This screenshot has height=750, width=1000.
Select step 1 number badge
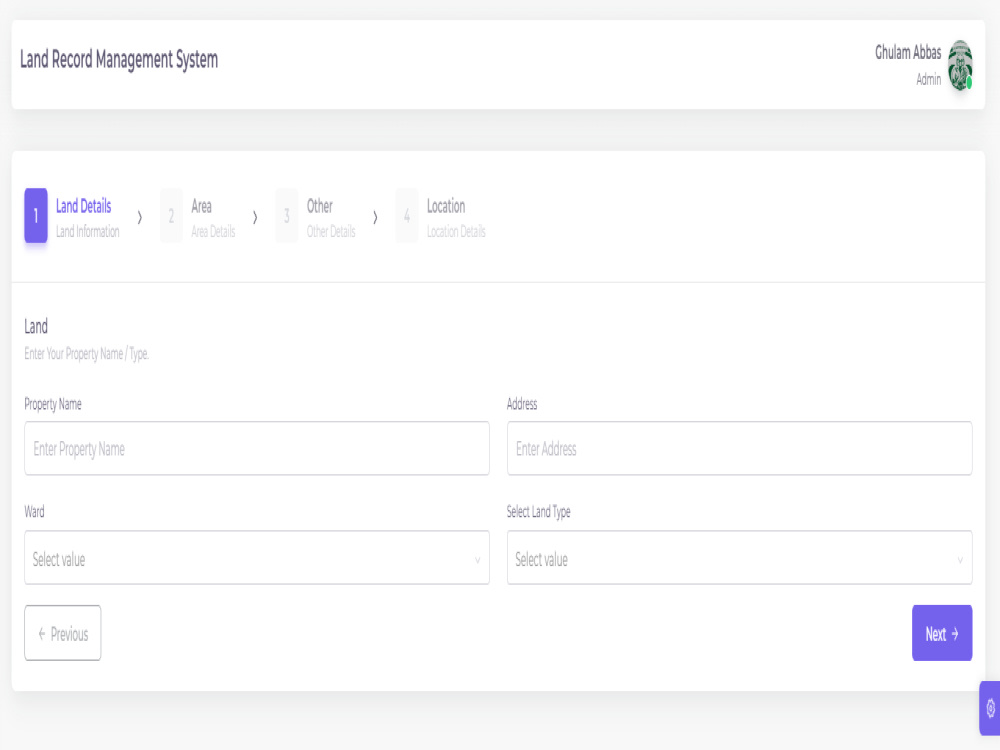pyautogui.click(x=36, y=216)
